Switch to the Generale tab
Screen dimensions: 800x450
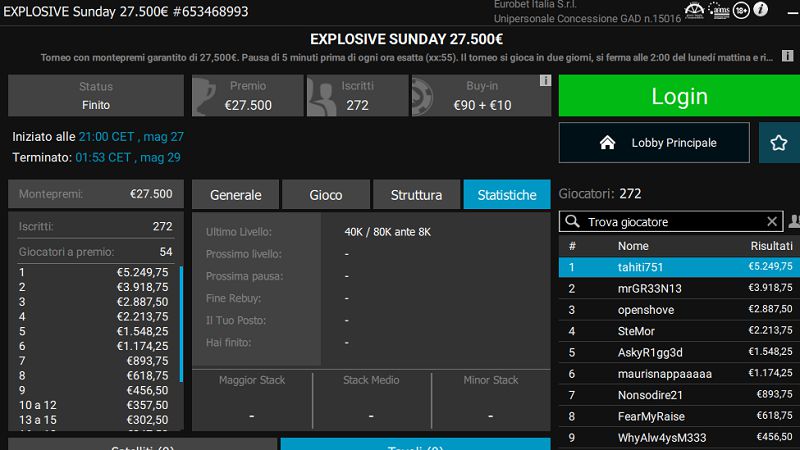[236, 194]
